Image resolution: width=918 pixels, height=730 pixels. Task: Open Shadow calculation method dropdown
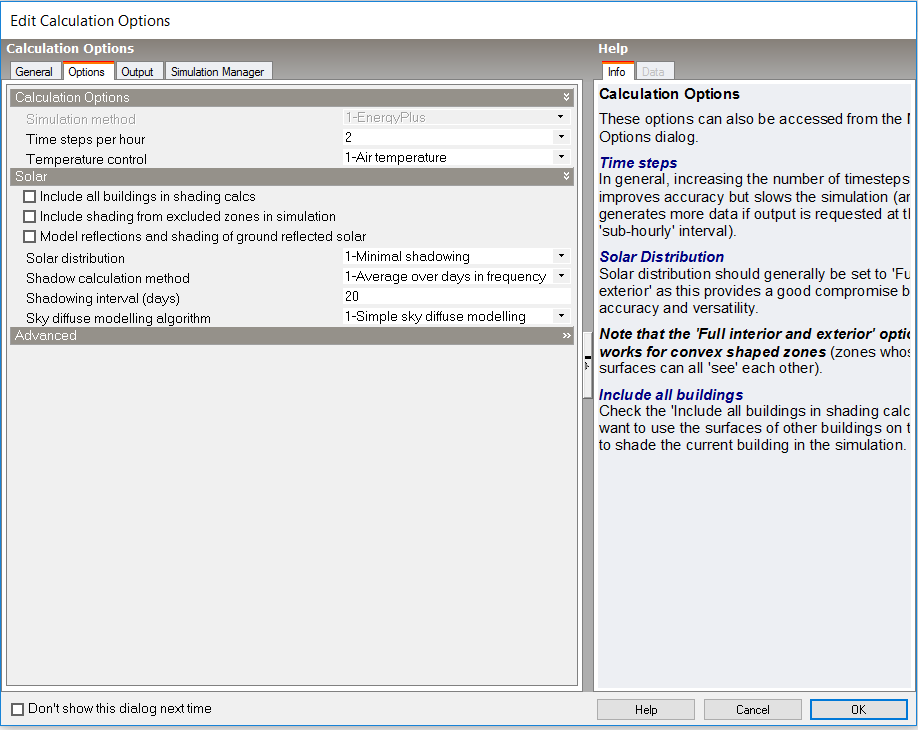tap(561, 276)
